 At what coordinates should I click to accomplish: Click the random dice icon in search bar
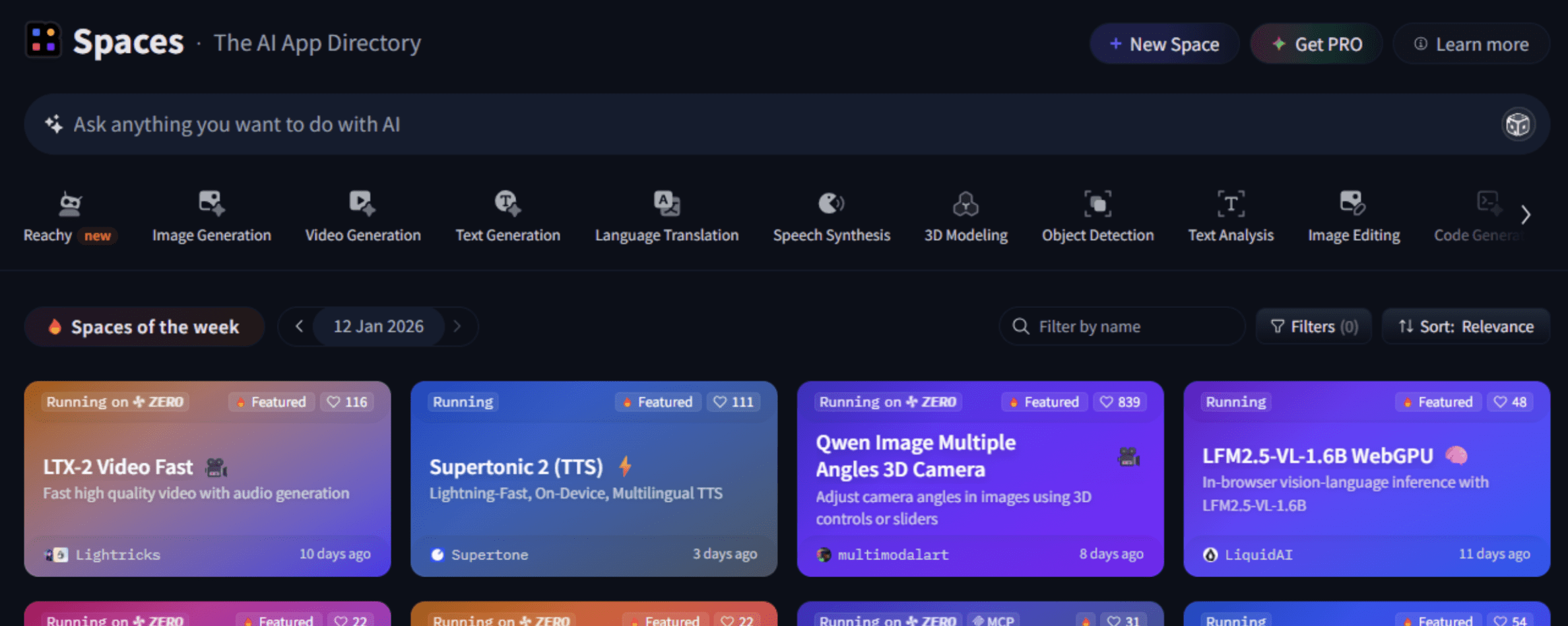1517,124
